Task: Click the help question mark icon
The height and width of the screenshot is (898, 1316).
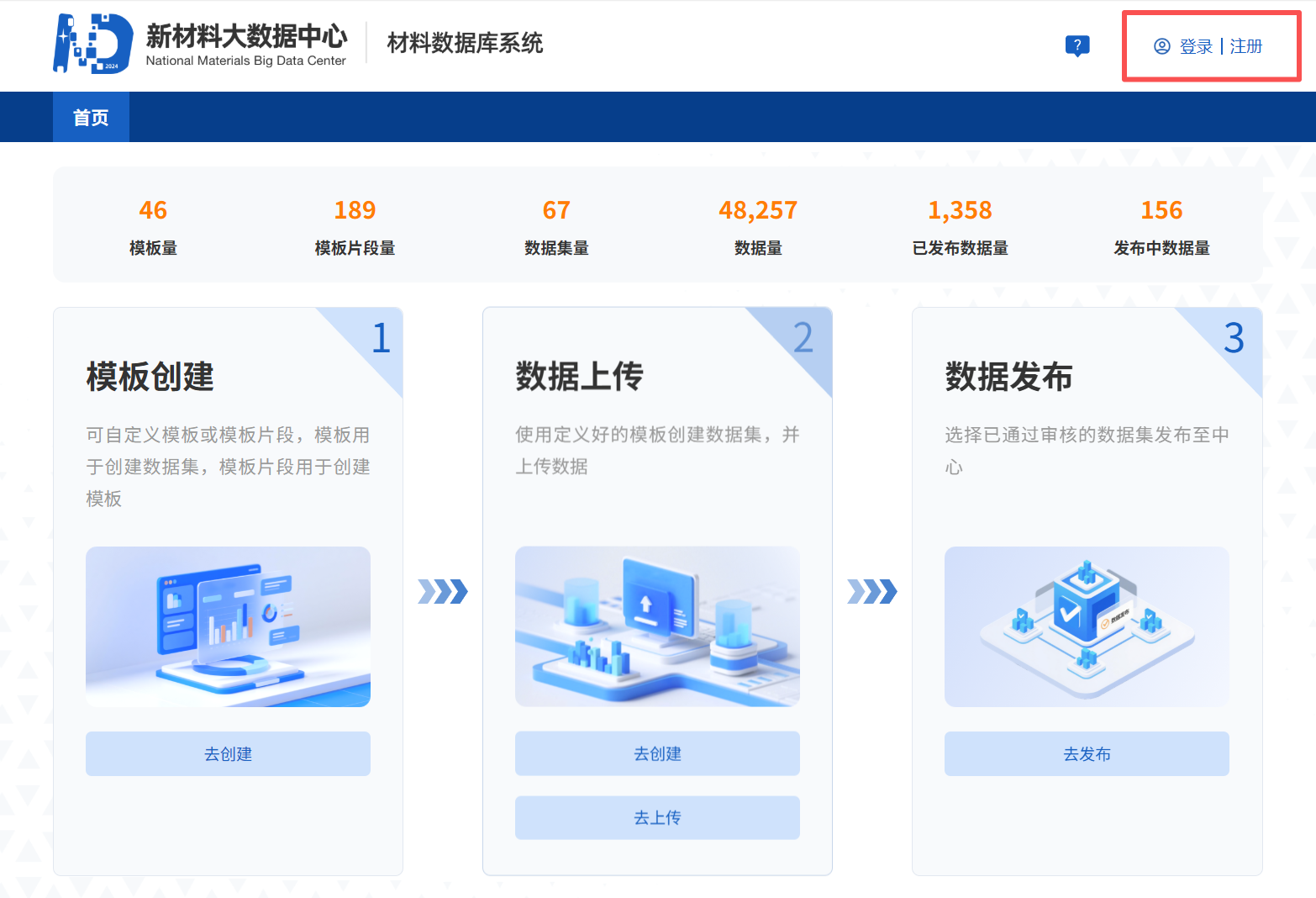Action: coord(1078,45)
